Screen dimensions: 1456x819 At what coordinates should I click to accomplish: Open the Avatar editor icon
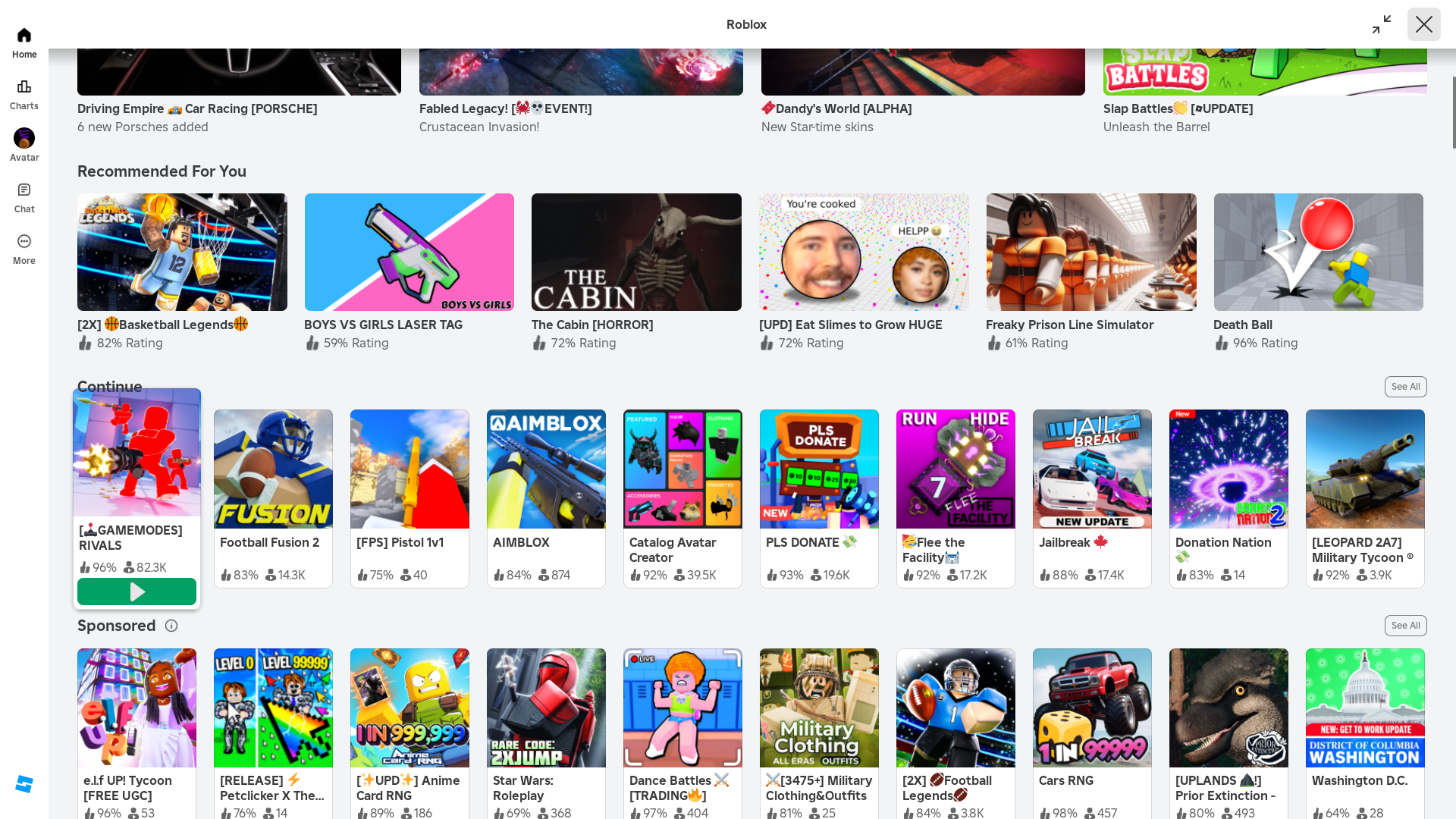(24, 138)
